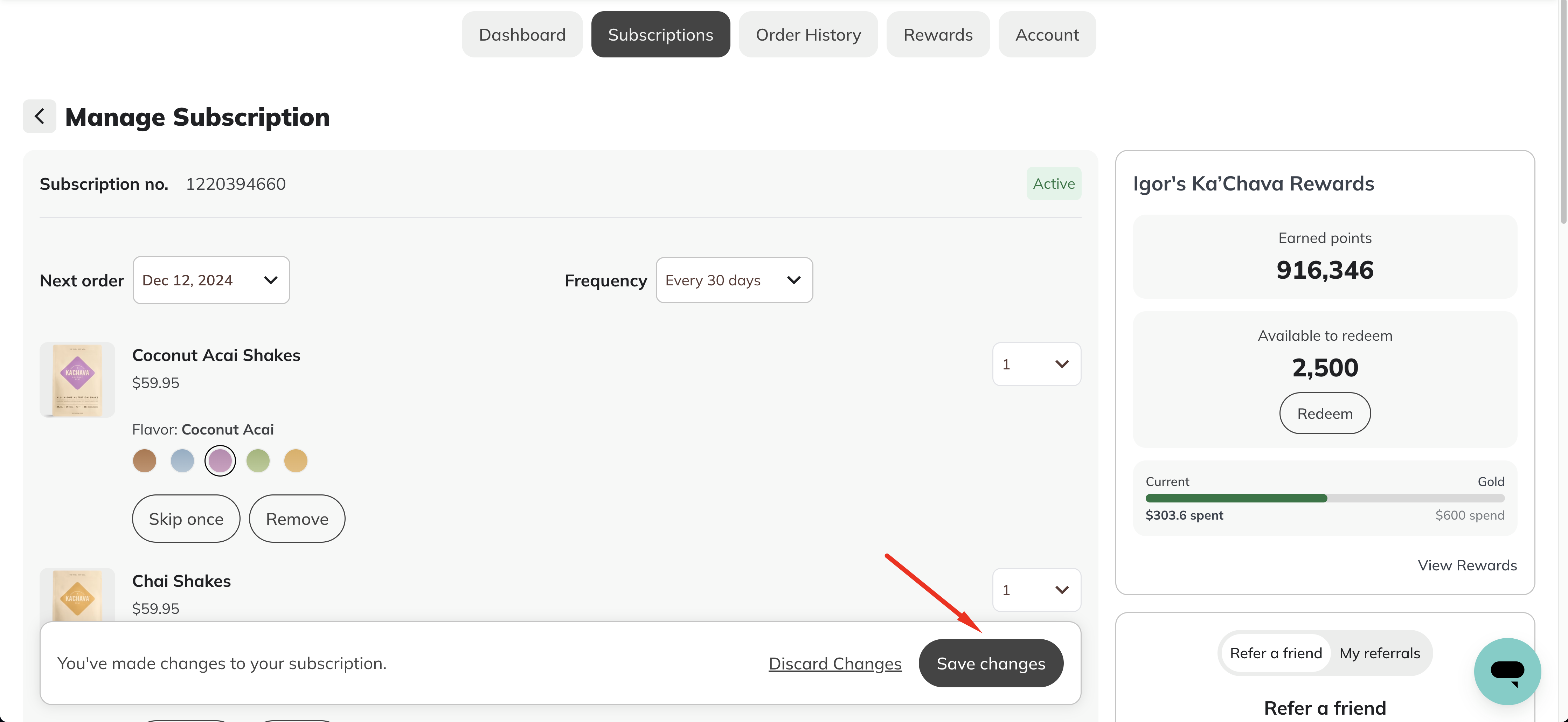
Task: Select the golden yellow flavor swatch
Action: click(296, 461)
